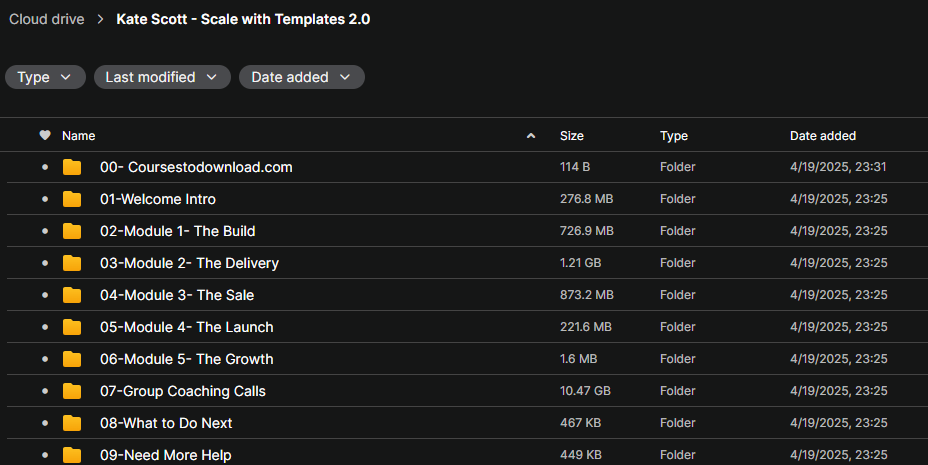Toggle the dot beside 04-Module 3- The Sale

click(x=45, y=295)
